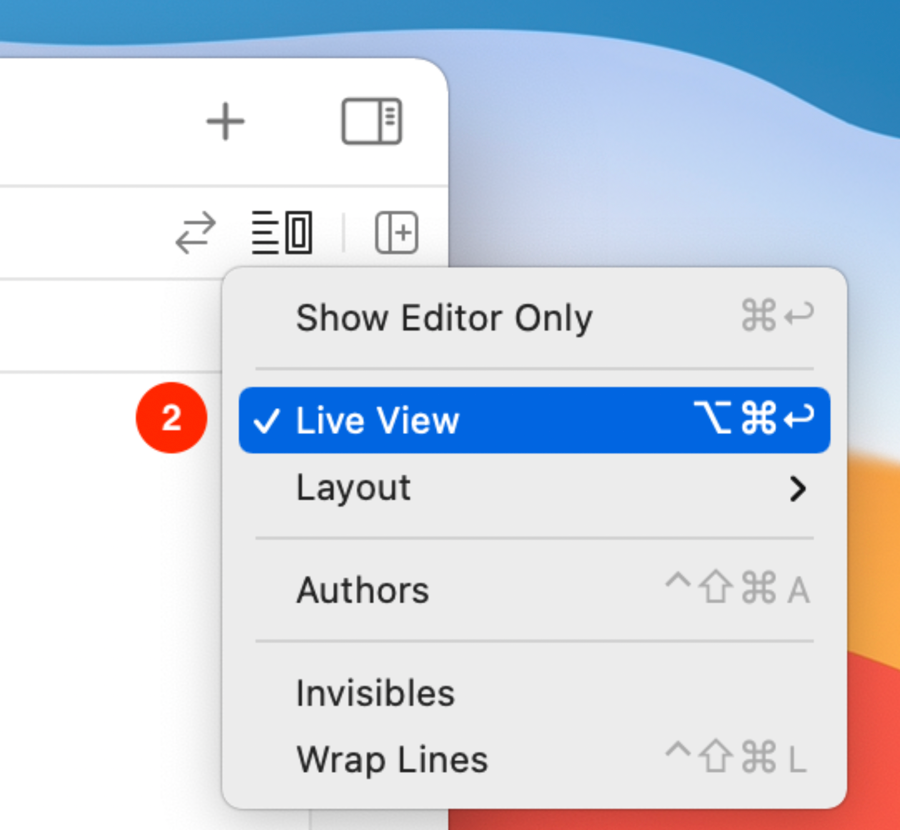Expand the Layout submenu arrow

pyautogui.click(x=797, y=489)
